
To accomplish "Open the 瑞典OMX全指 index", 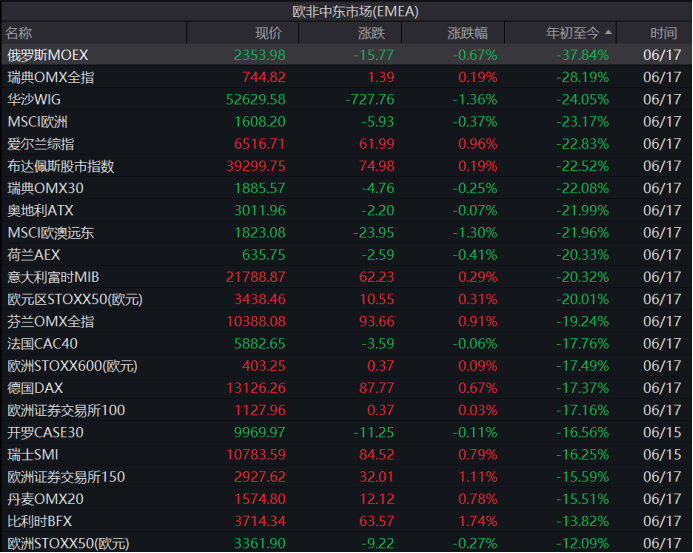I will [x=51, y=77].
